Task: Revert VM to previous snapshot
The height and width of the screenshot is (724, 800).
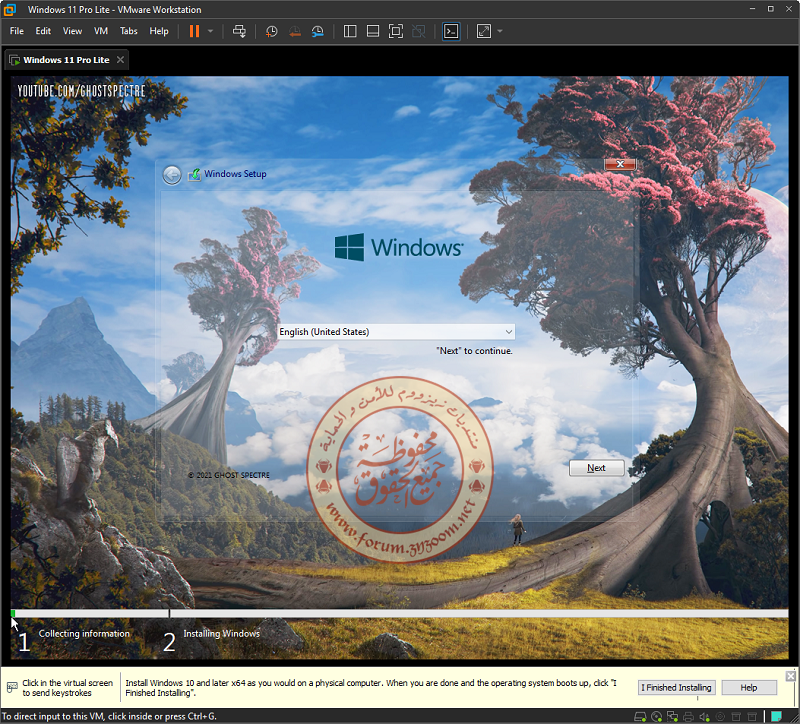Action: click(295, 31)
